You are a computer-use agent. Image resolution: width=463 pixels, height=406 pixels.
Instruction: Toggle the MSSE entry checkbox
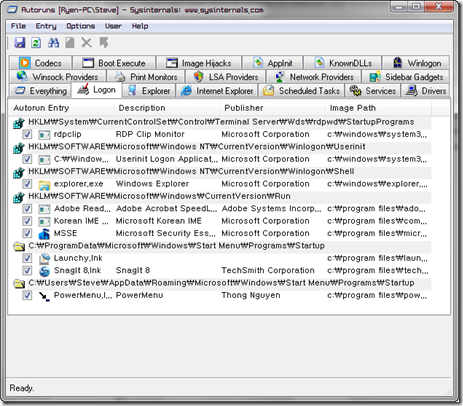click(27, 233)
